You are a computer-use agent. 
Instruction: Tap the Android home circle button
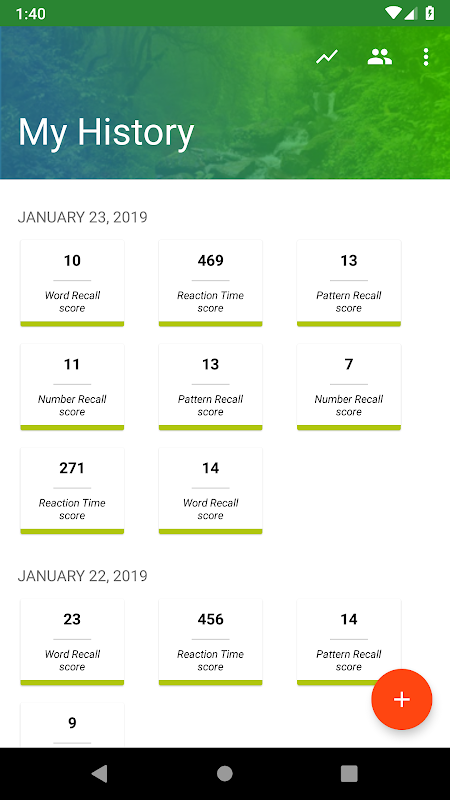(x=224, y=773)
